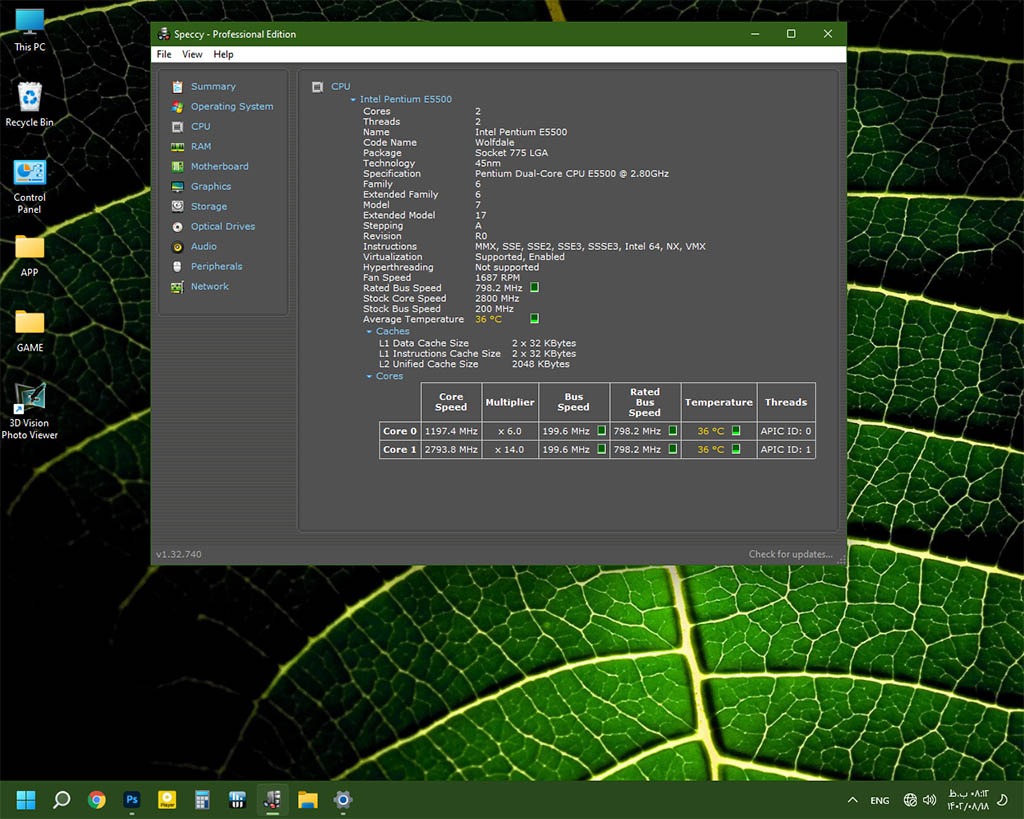Viewport: 1024px width, 819px height.
Task: Open the View menu
Action: point(192,55)
